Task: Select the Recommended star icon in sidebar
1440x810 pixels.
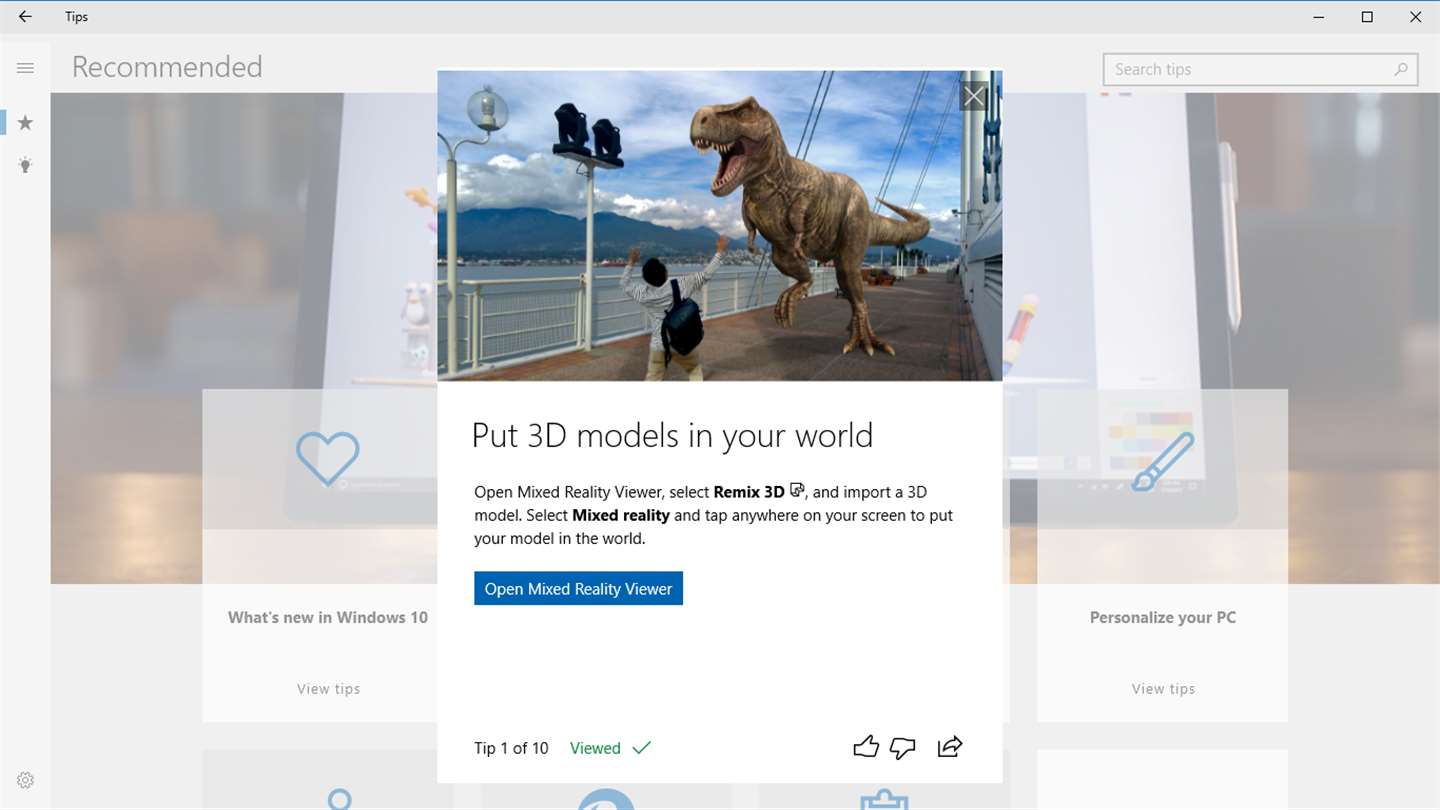Action: 25,122
